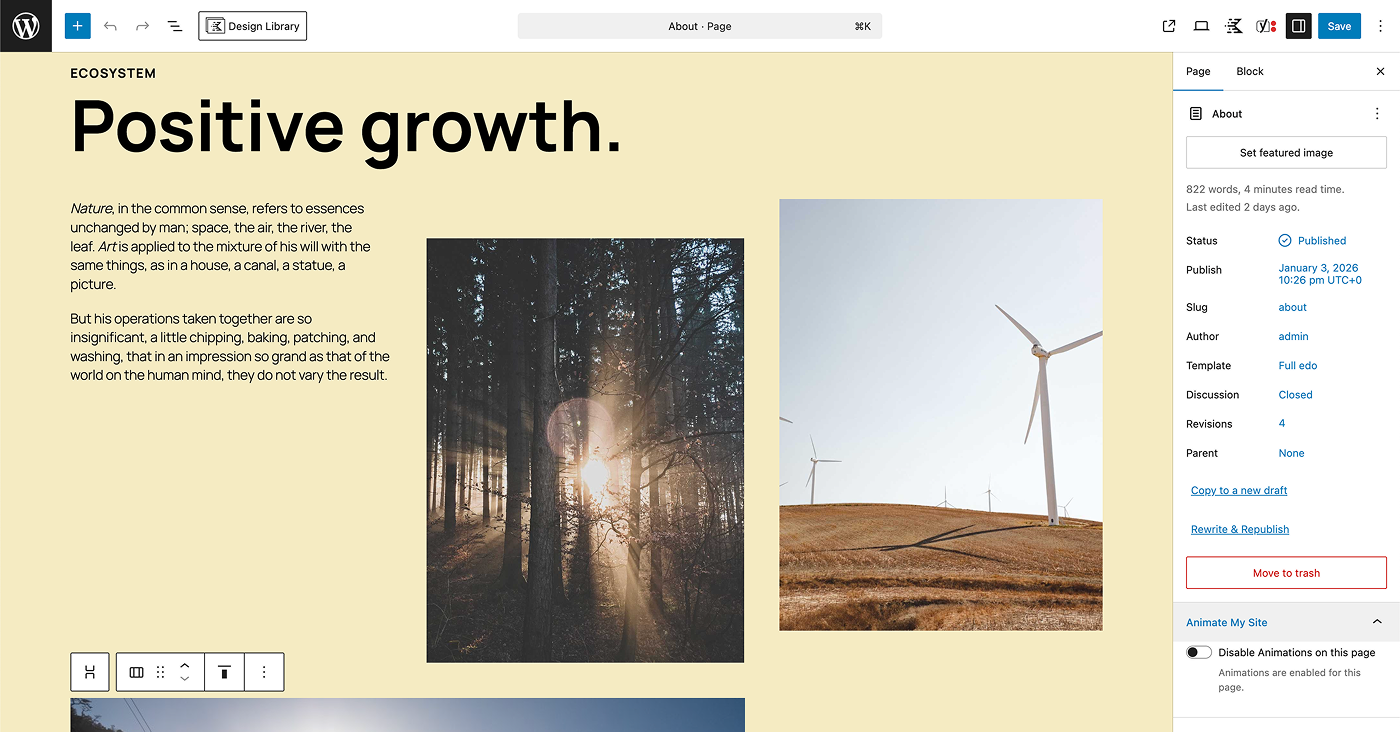This screenshot has height=732, width=1400.
Task: Open the Document Overview list view icon
Action: tap(174, 25)
